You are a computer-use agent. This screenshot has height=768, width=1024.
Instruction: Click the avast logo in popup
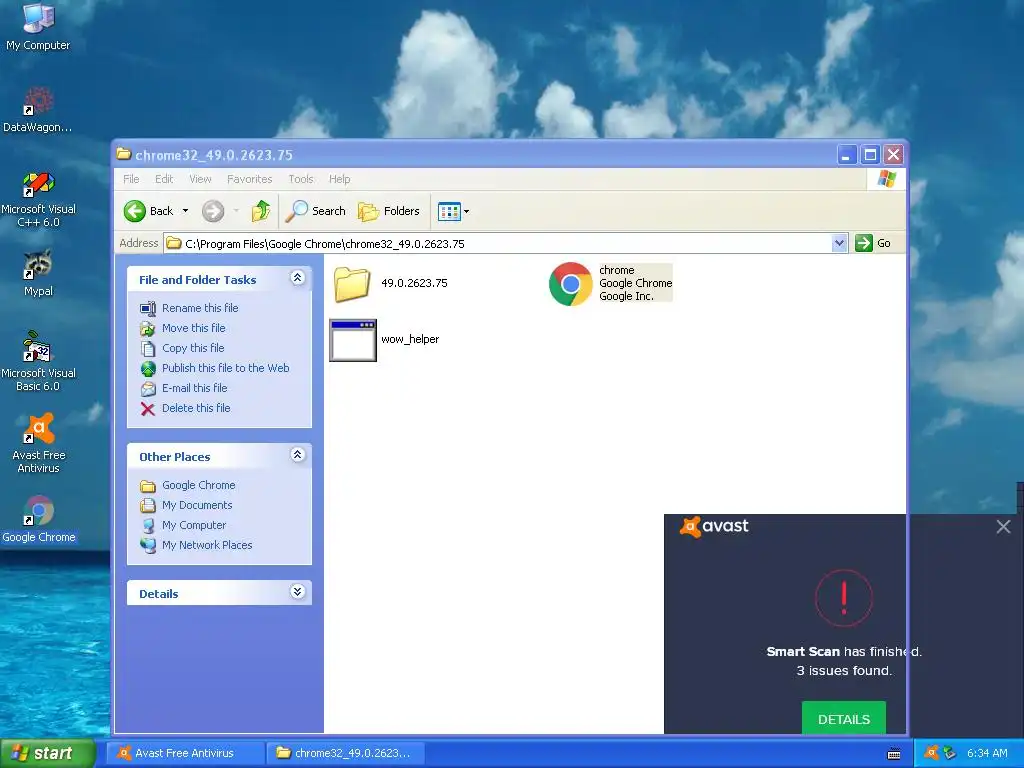(714, 526)
